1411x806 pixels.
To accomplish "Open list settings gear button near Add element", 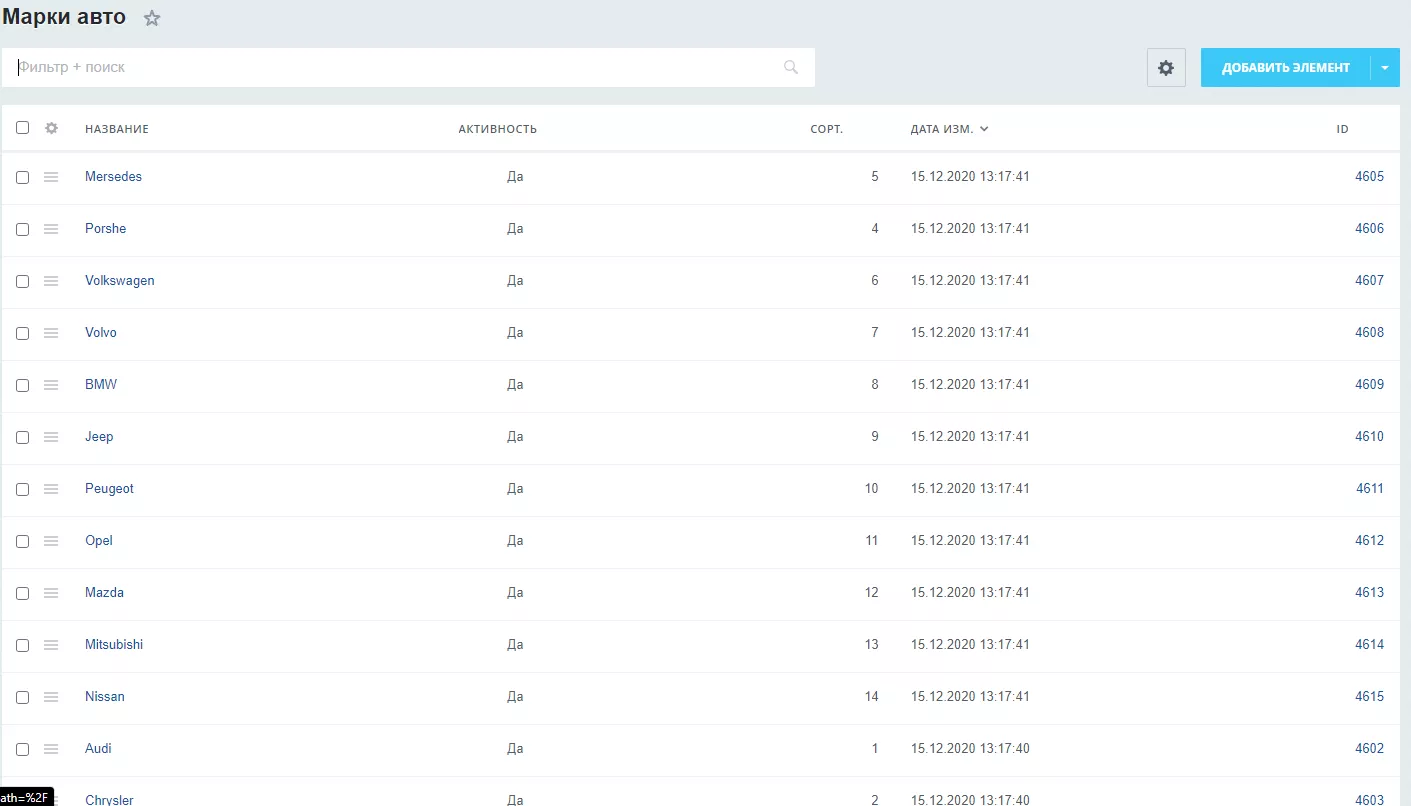I will [1166, 68].
